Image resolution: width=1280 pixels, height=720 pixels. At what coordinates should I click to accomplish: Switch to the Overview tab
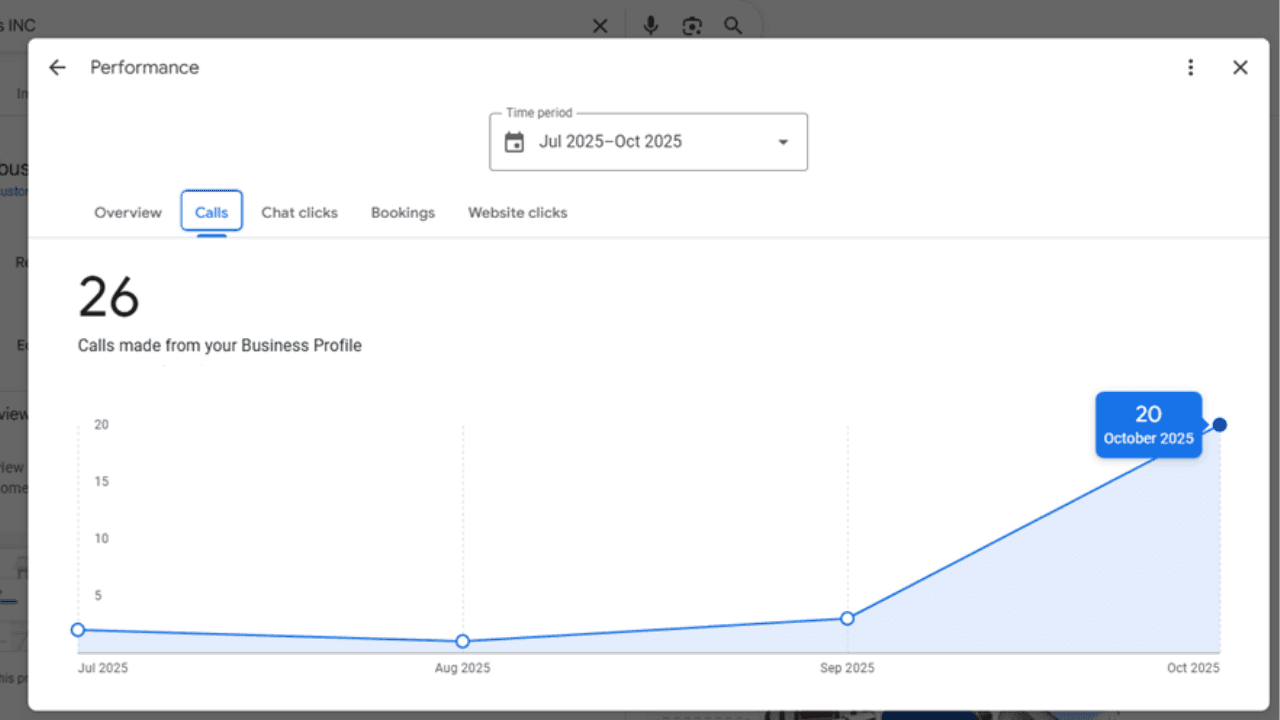[x=128, y=212]
